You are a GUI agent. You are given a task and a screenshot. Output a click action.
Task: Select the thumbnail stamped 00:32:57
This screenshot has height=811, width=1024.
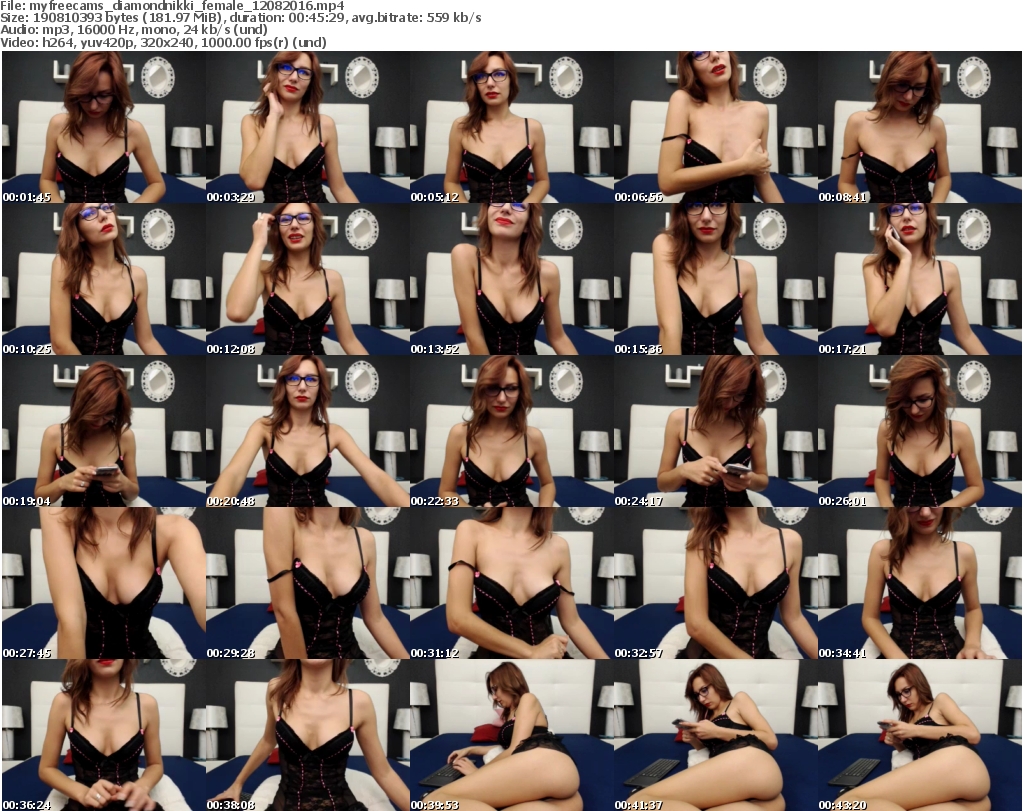[715, 583]
